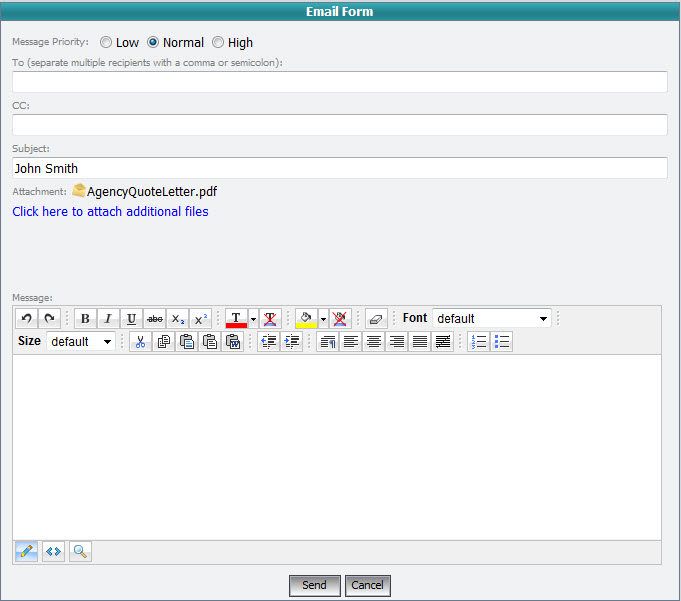Open the background color dropdown arrow
The width and height of the screenshot is (681, 601).
coord(323,319)
